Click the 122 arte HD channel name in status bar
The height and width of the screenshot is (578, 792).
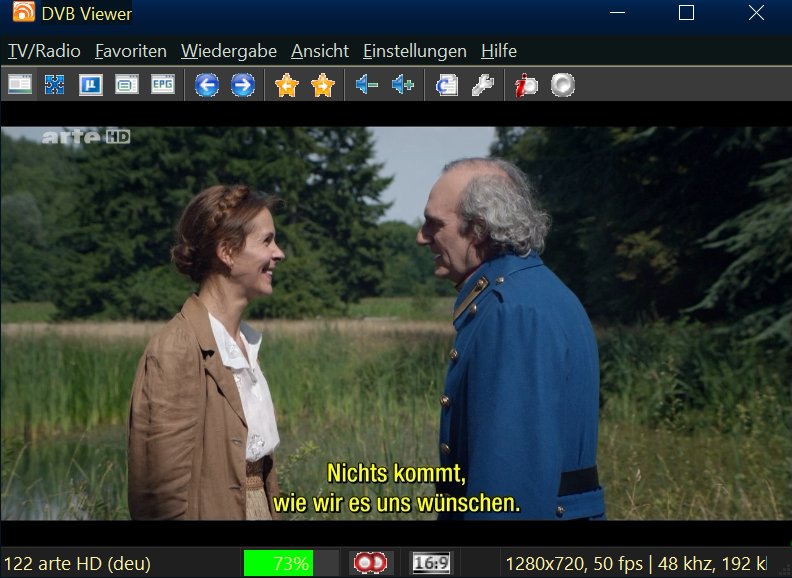pyautogui.click(x=78, y=563)
